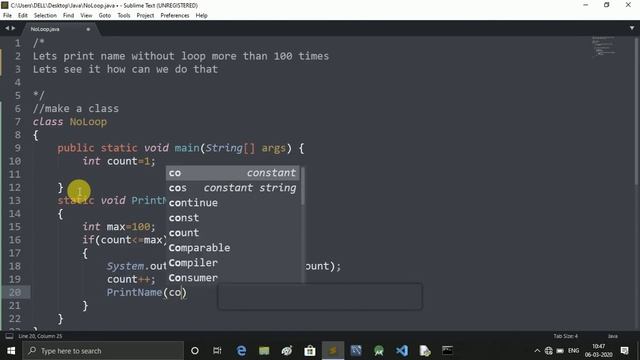
Task: Open the Windows notification center
Action: (x=624, y=351)
